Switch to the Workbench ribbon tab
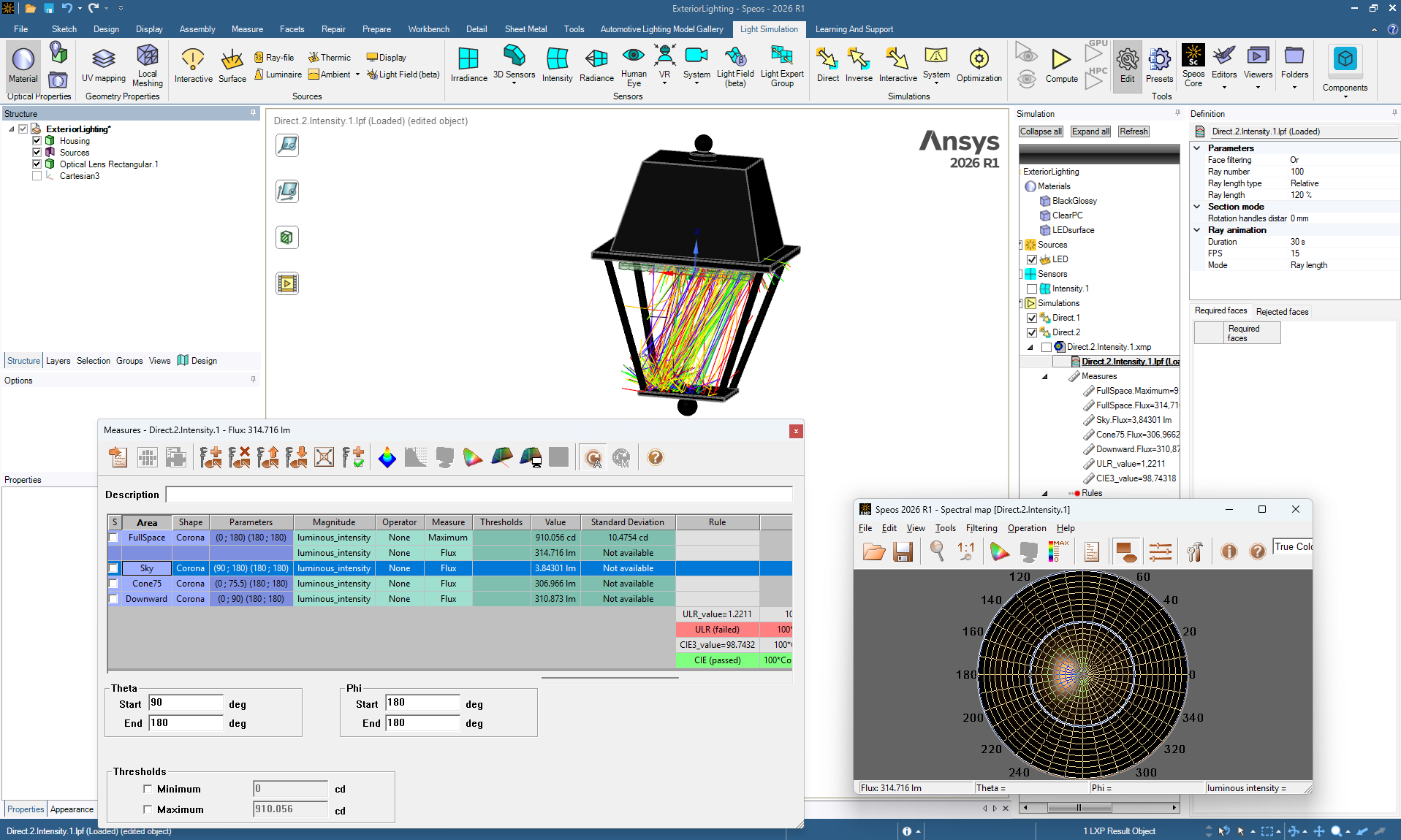The width and height of the screenshot is (1401, 840). 428,29
